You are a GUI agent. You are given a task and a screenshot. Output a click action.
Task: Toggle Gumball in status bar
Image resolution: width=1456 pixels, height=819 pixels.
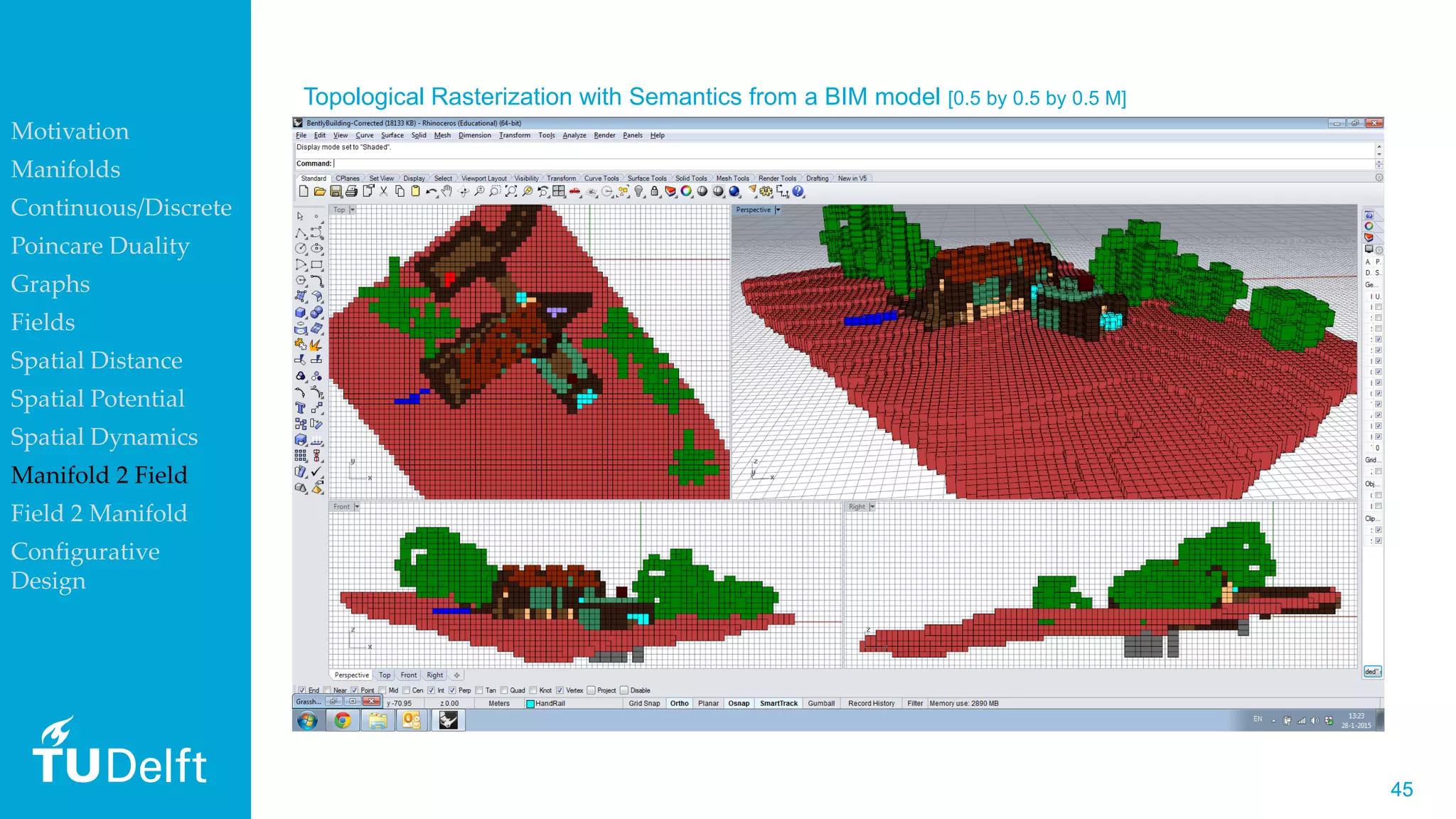821,703
